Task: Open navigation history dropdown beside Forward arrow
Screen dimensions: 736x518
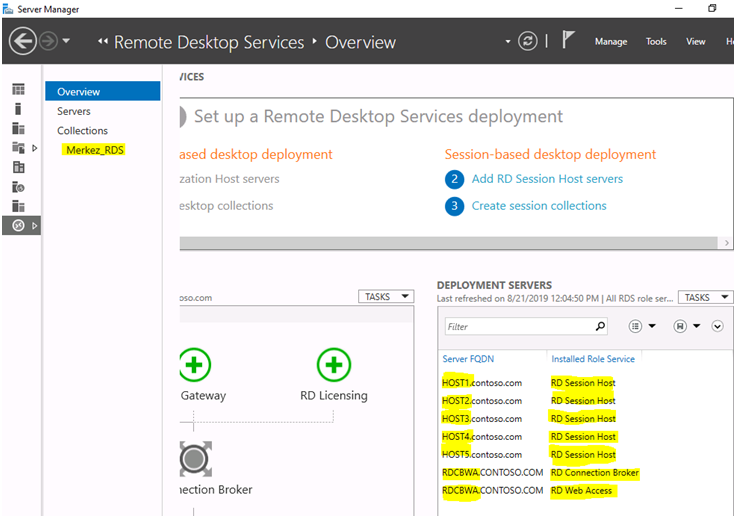Action: coord(66,41)
